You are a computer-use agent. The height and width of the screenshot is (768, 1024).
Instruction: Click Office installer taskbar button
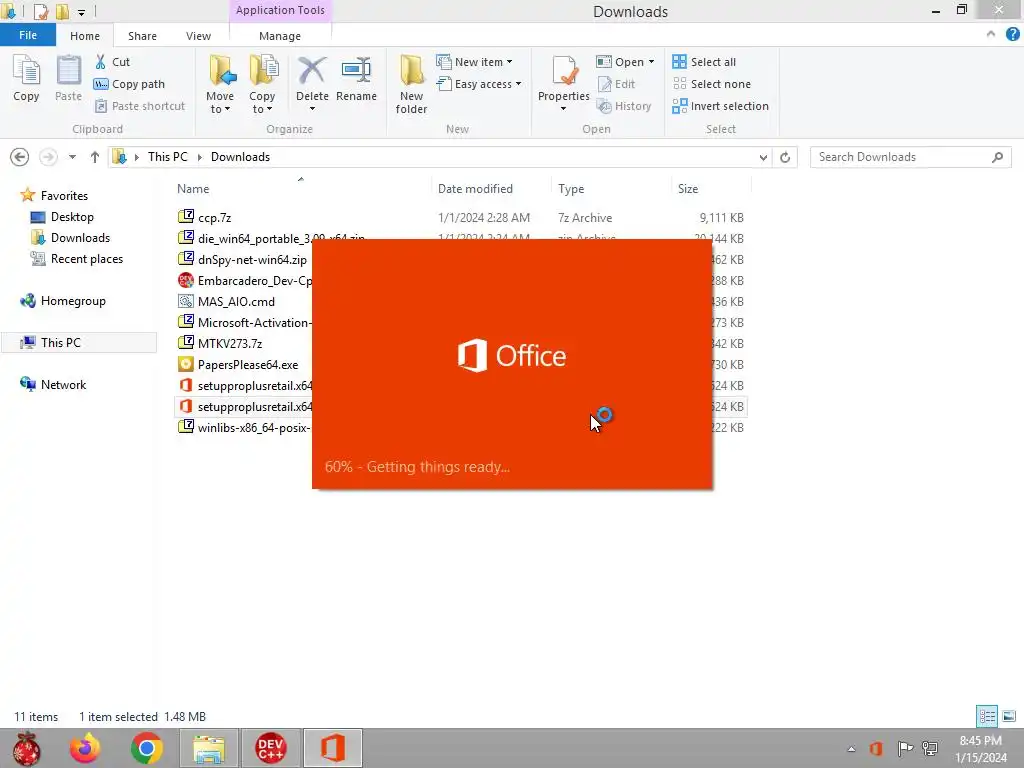click(332, 748)
